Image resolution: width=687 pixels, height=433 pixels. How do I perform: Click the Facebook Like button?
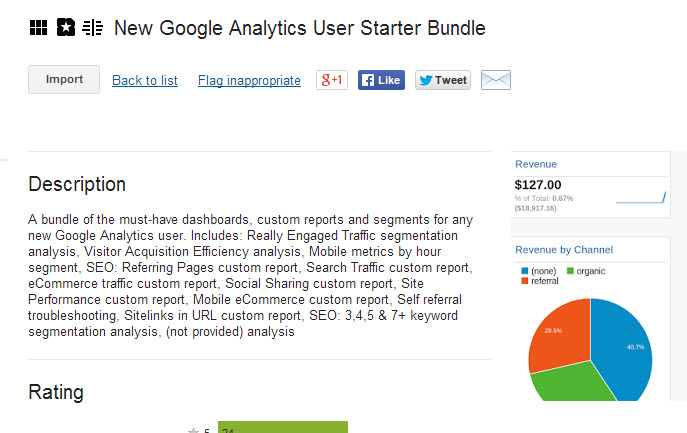[381, 80]
